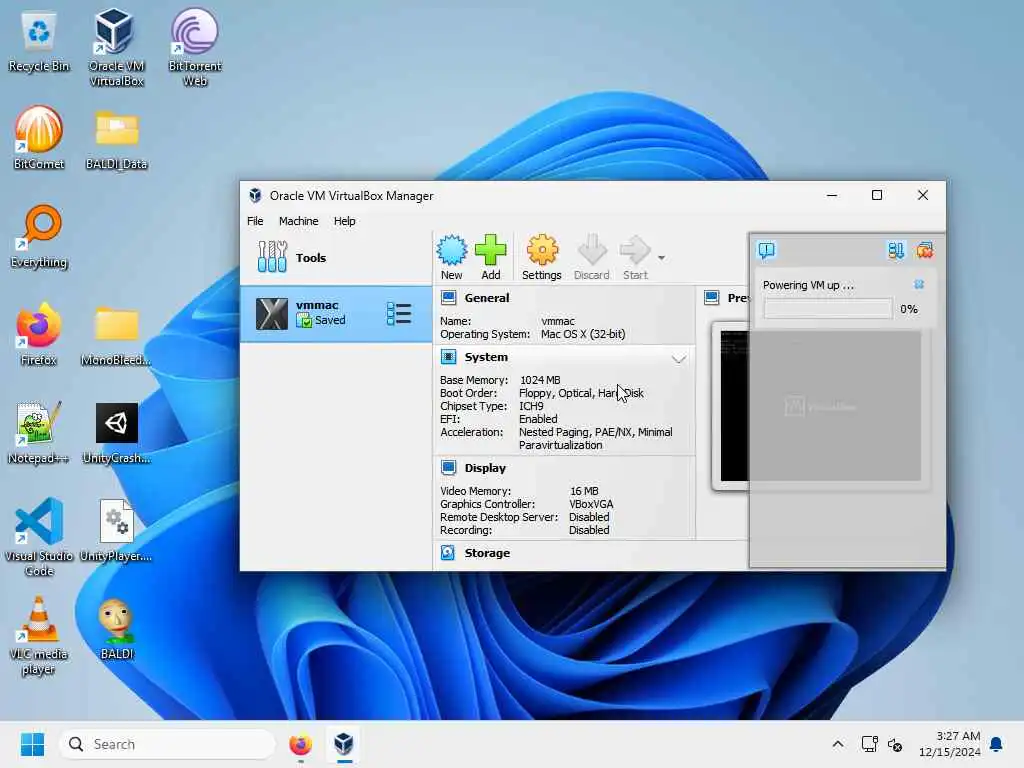Click the Storage section disk icon
The width and height of the screenshot is (1024, 768).
(448, 553)
